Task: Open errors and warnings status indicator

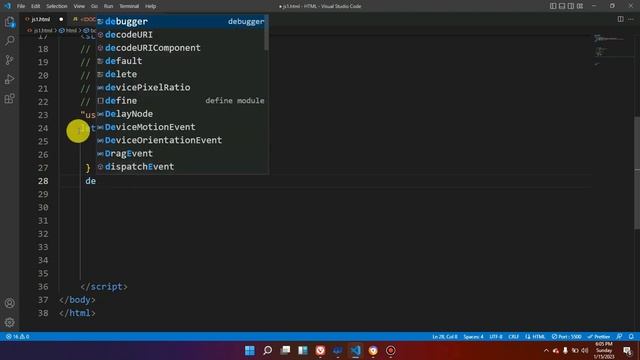Action: click(x=17, y=337)
